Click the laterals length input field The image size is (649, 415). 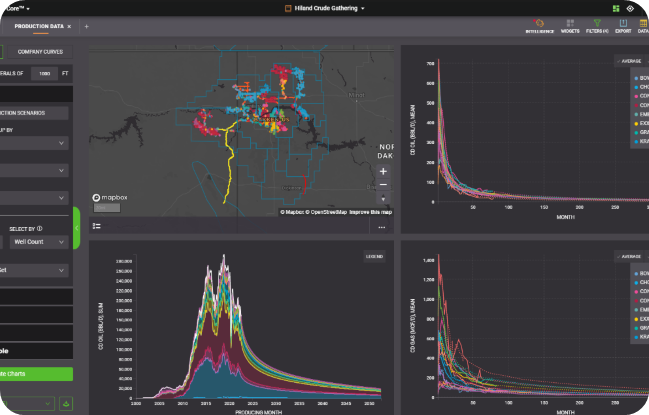click(x=42, y=73)
